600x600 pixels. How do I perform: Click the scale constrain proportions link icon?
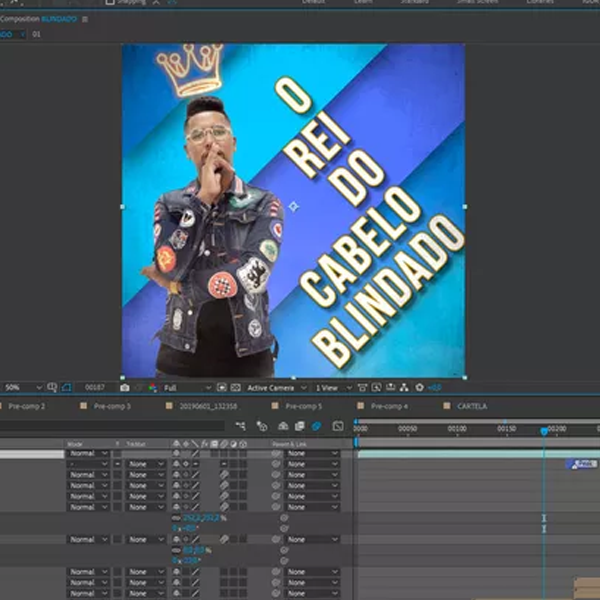pyautogui.click(x=176, y=518)
